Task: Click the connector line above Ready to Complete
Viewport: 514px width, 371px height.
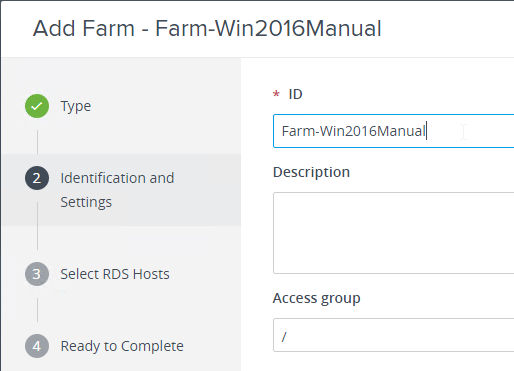Action: pos(37,310)
